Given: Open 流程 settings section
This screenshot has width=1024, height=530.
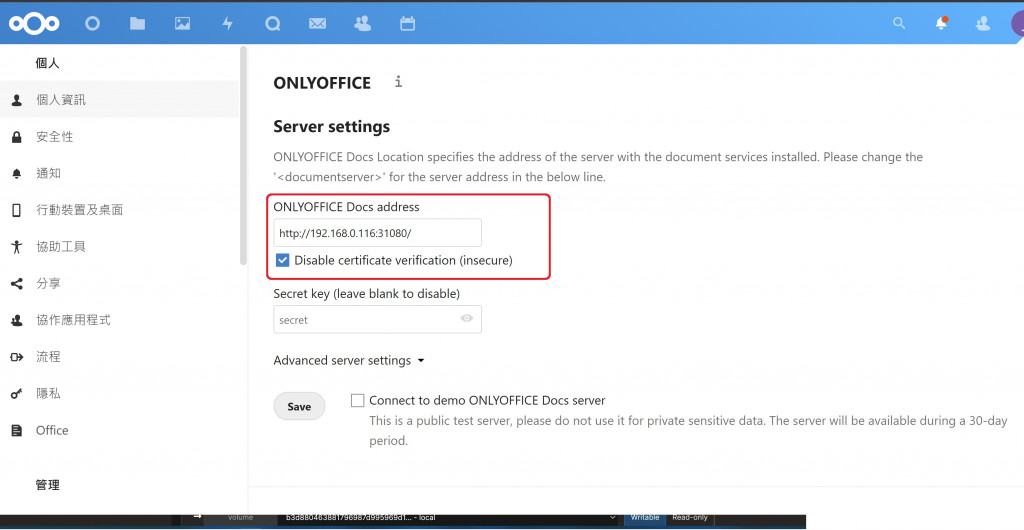Looking at the screenshot, I should click(120, 356).
